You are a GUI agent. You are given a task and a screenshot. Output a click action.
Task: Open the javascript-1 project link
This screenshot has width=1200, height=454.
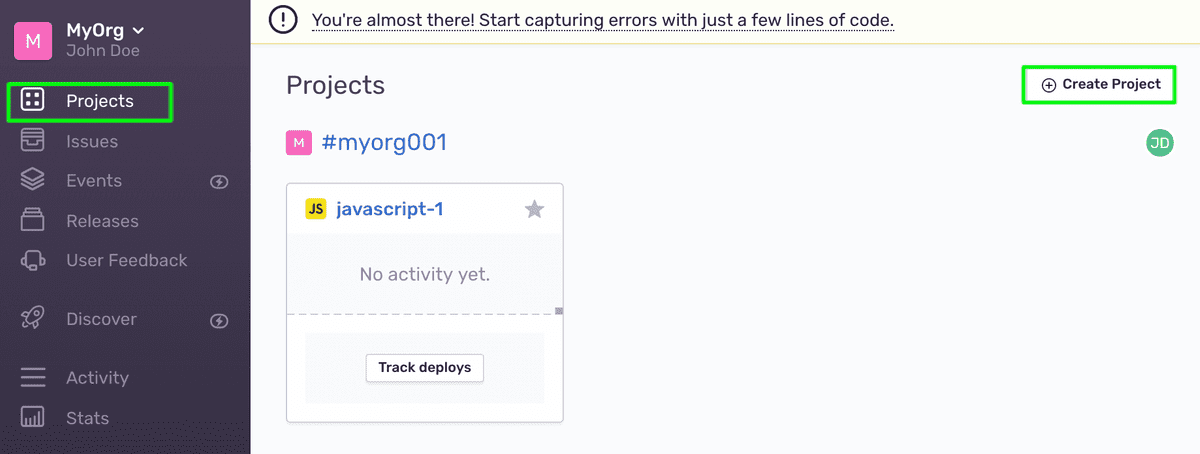[390, 209]
